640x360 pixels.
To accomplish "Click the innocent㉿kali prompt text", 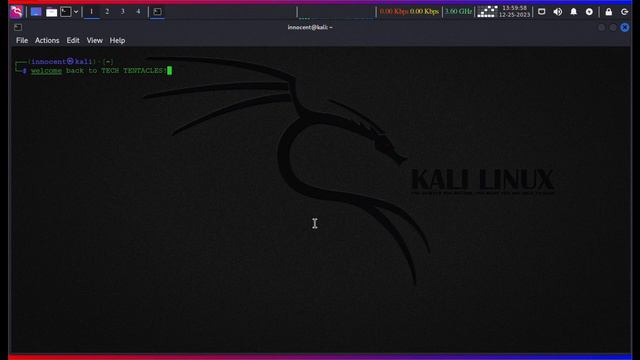I will pyautogui.click(x=62, y=62).
